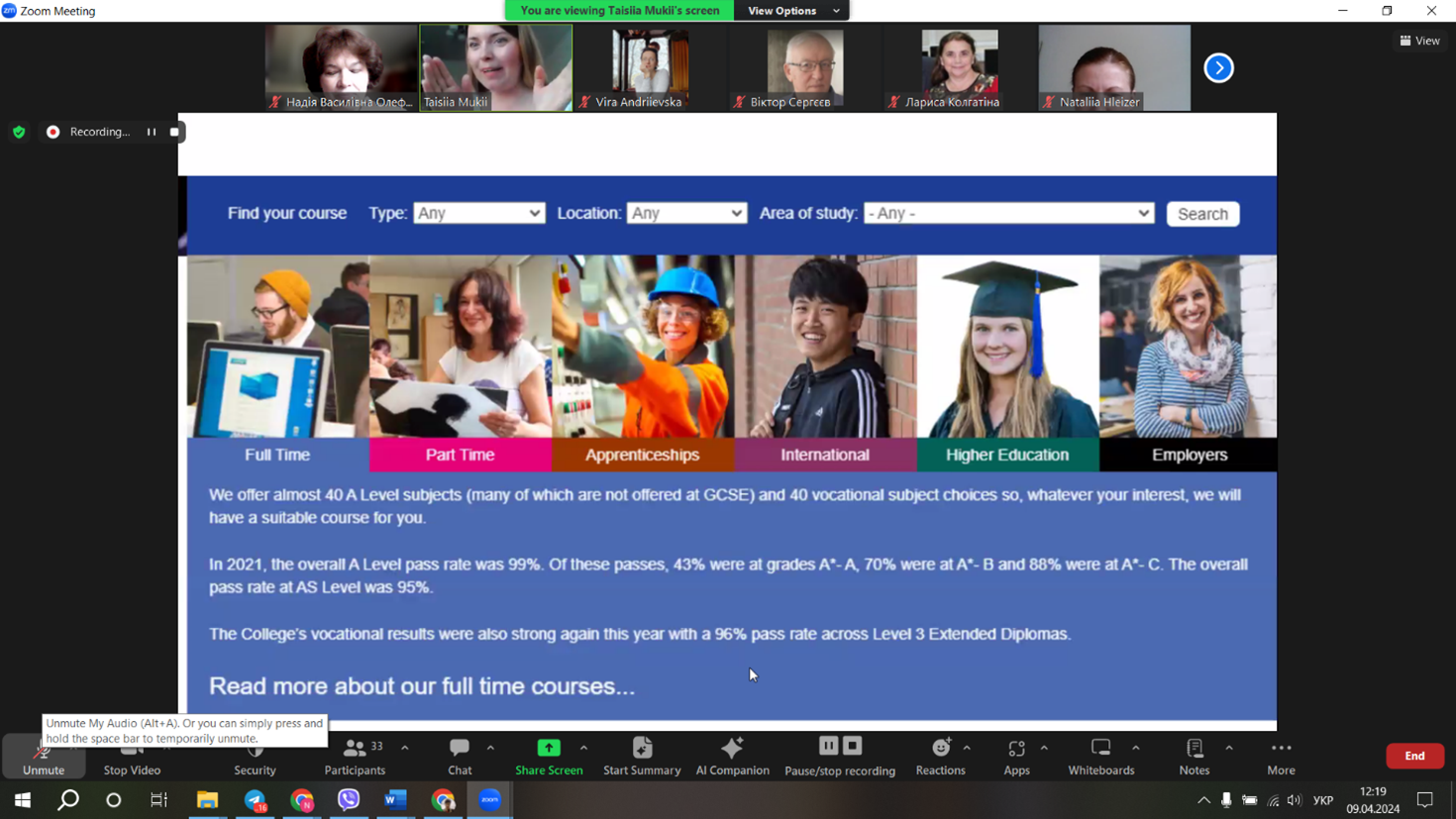Viewport: 1456px width, 819px height.
Task: Open the View Options dropdown
Action: (792, 11)
